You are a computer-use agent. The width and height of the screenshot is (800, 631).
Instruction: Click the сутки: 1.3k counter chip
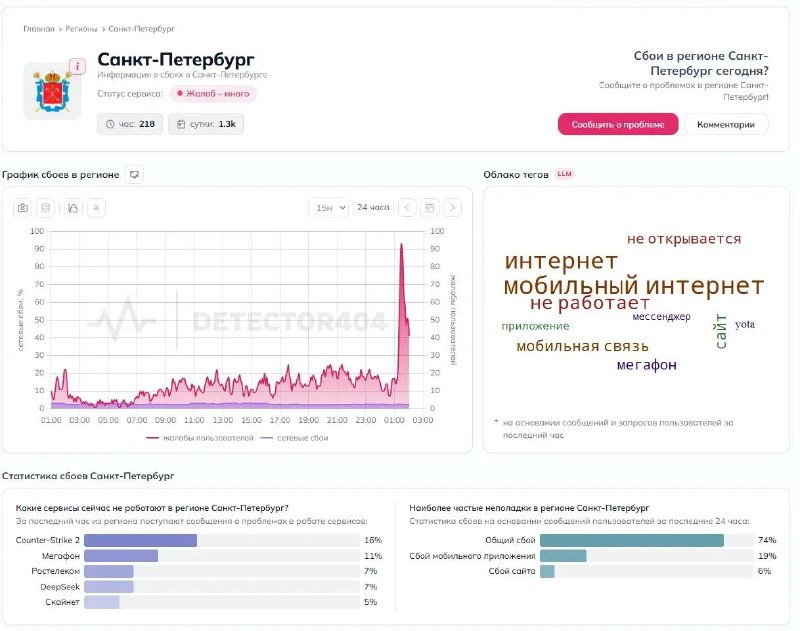pyautogui.click(x=206, y=124)
